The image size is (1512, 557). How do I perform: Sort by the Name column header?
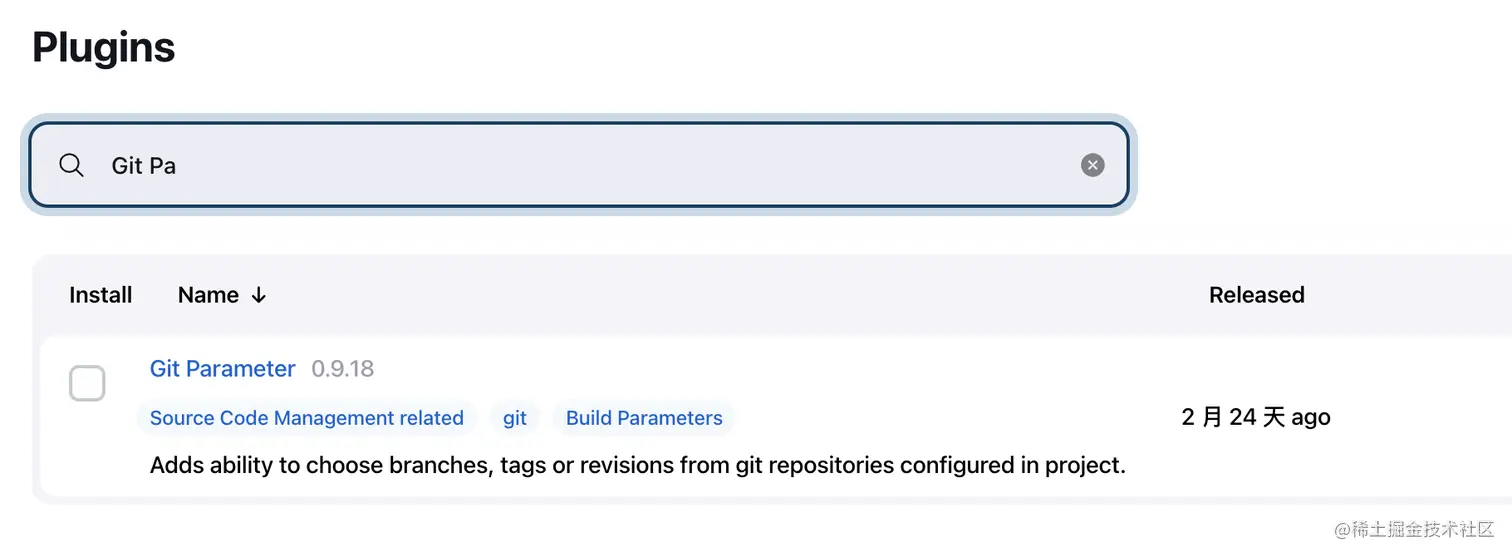pyautogui.click(x=208, y=295)
